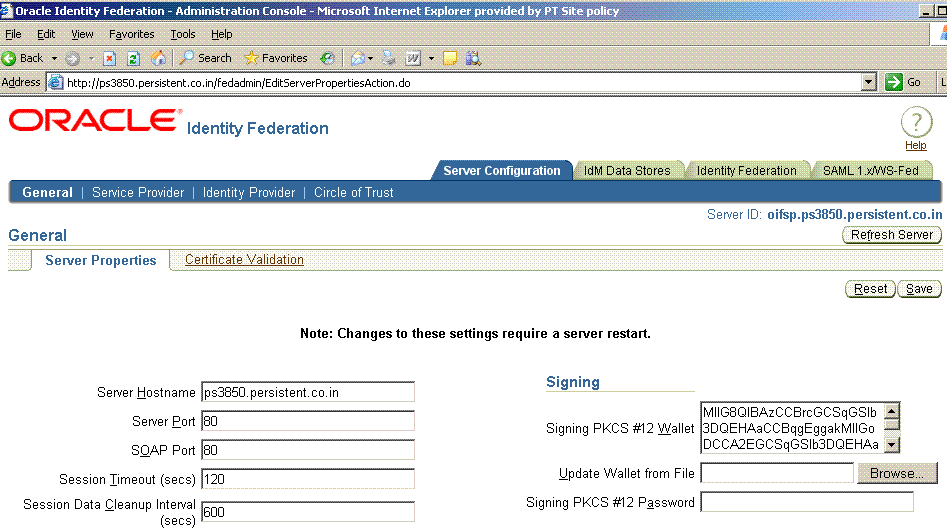Open the Favorites menu
This screenshot has width=947, height=532.
[x=132, y=34]
